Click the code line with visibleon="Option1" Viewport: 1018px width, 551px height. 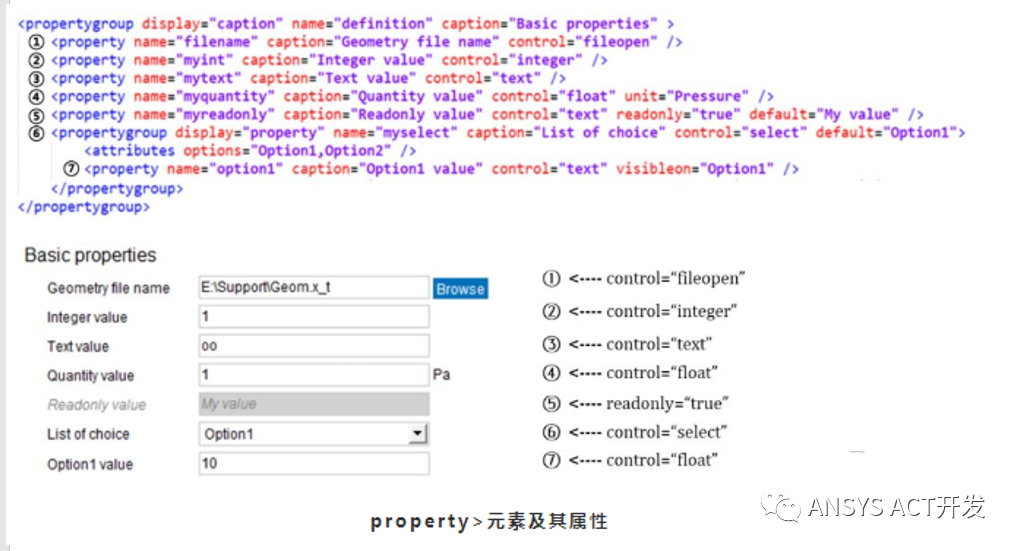point(441,169)
